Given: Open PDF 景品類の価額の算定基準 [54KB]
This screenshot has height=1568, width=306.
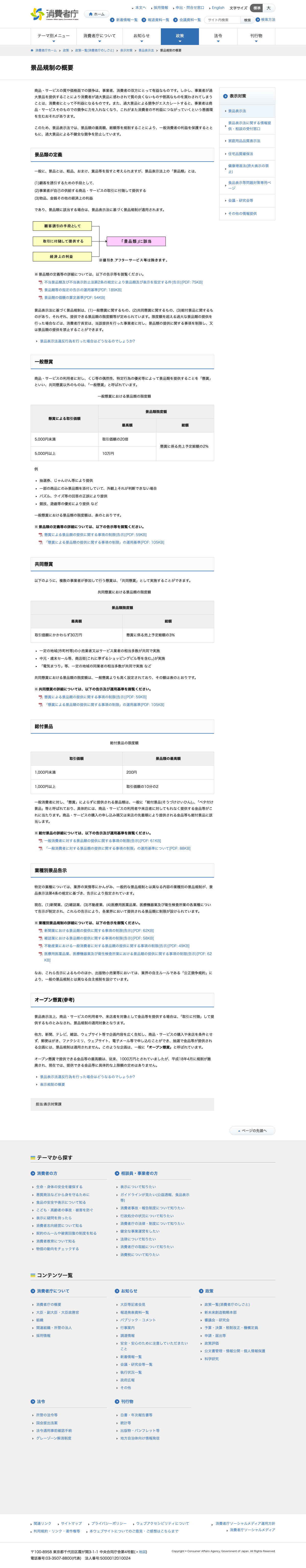Looking at the screenshot, I should tap(74, 298).
